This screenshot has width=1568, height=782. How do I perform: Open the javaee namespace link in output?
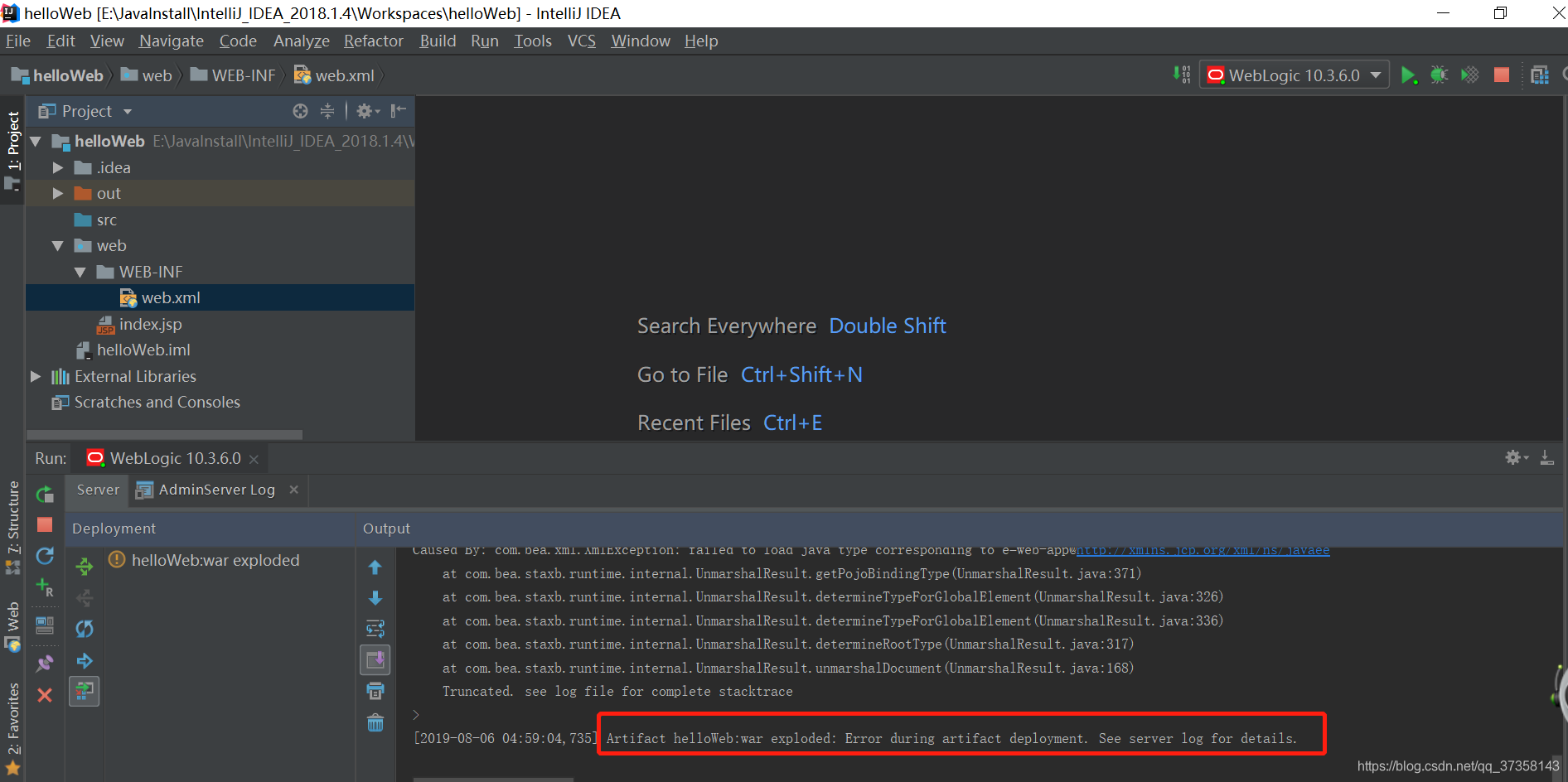1203,550
